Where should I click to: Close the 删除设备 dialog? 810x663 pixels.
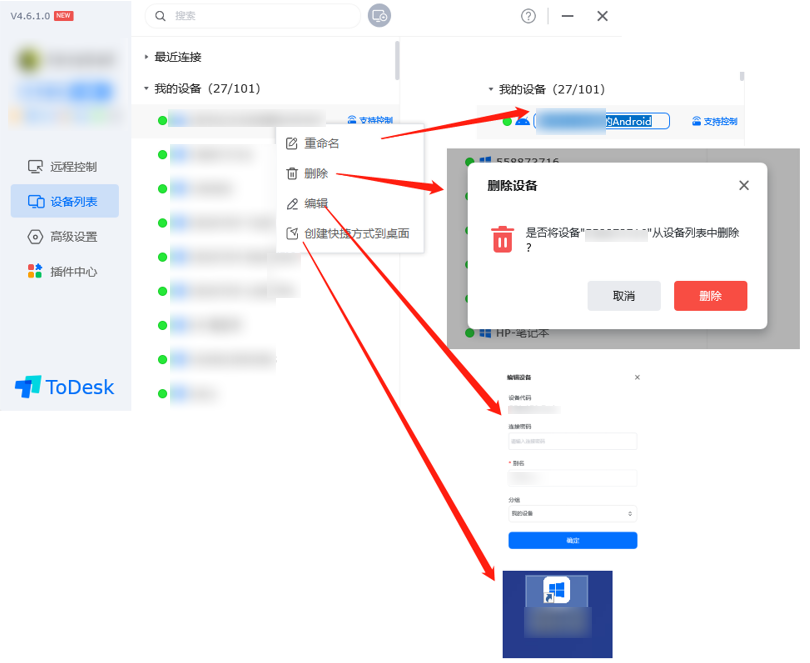coord(744,185)
